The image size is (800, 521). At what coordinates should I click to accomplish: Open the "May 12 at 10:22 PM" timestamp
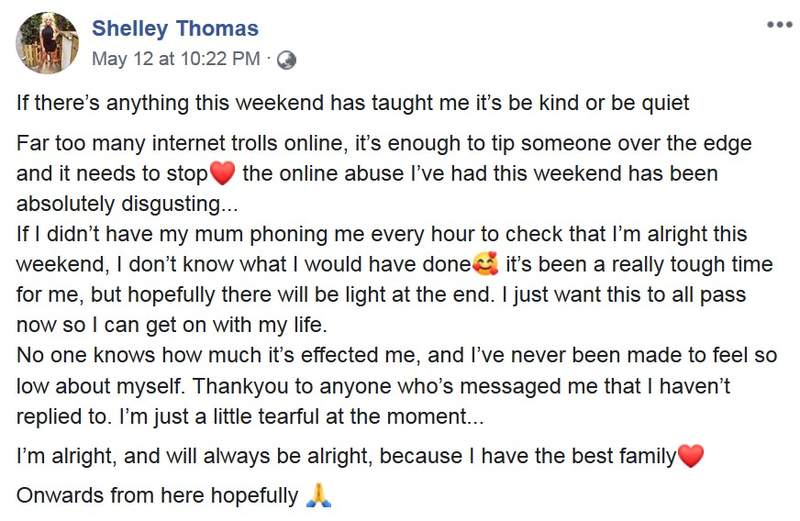click(x=176, y=59)
